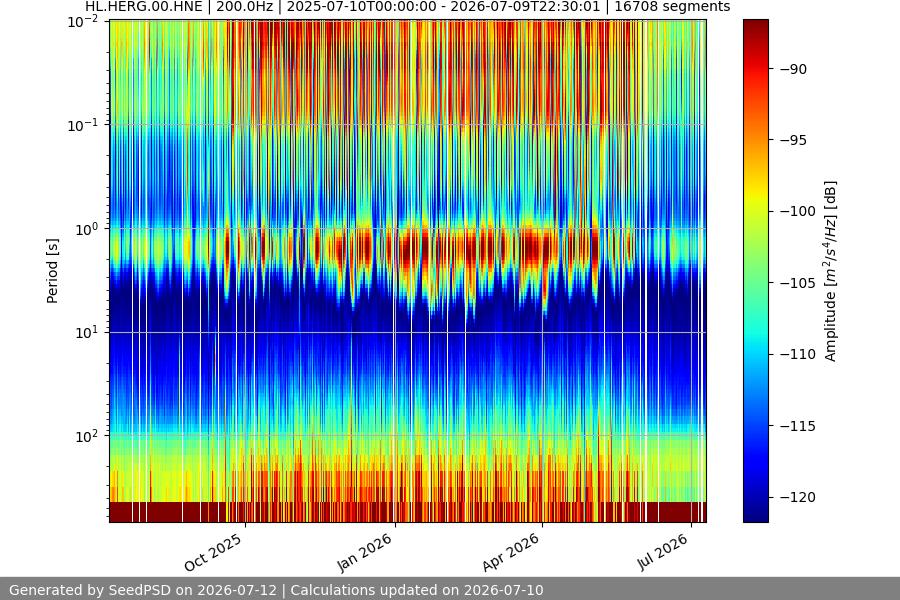Click the 'Oct 2025' x-axis label
This screenshot has height=600, width=900.
tap(214, 552)
